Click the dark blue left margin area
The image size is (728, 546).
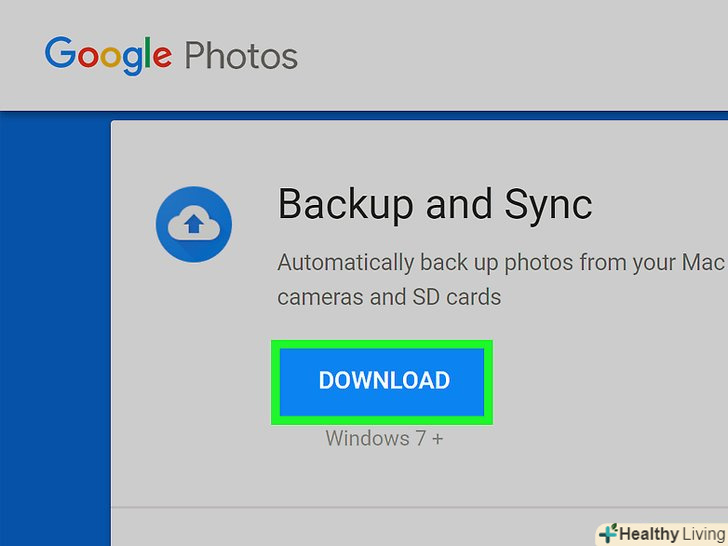click(54, 330)
